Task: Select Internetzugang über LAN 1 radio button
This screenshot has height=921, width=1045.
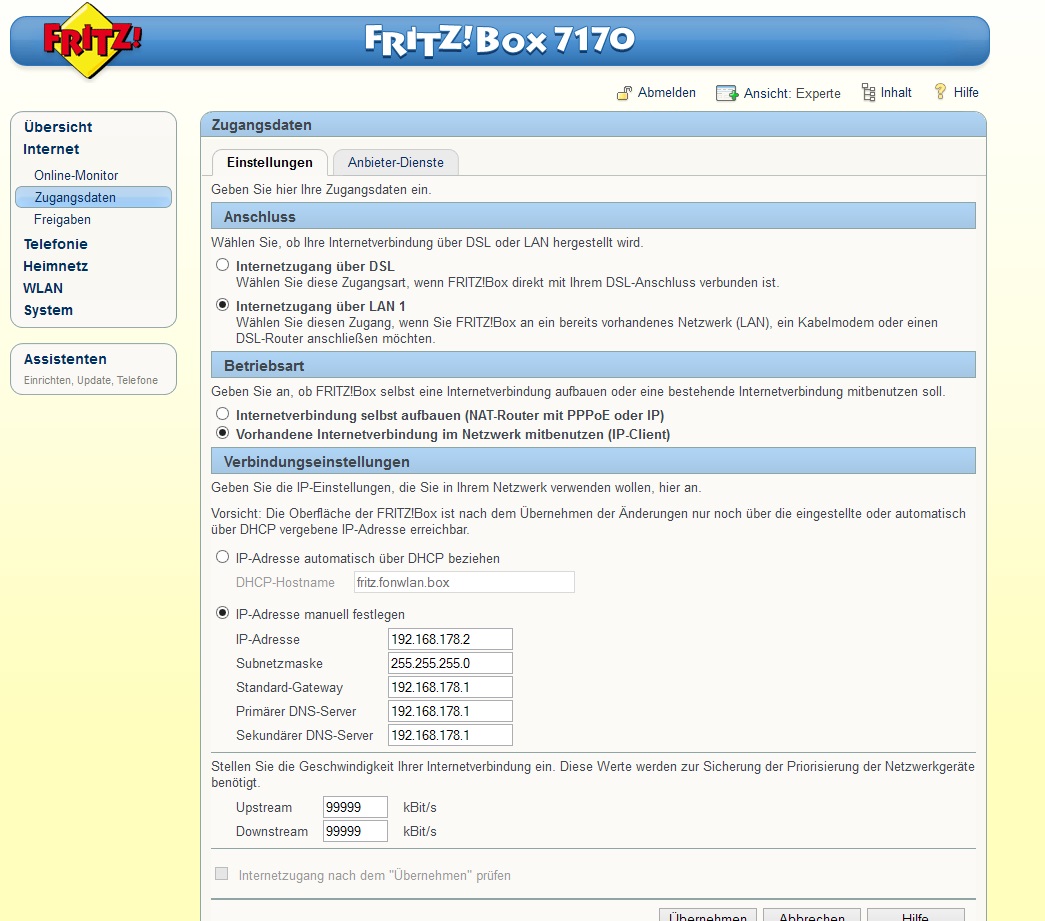Action: point(223,305)
